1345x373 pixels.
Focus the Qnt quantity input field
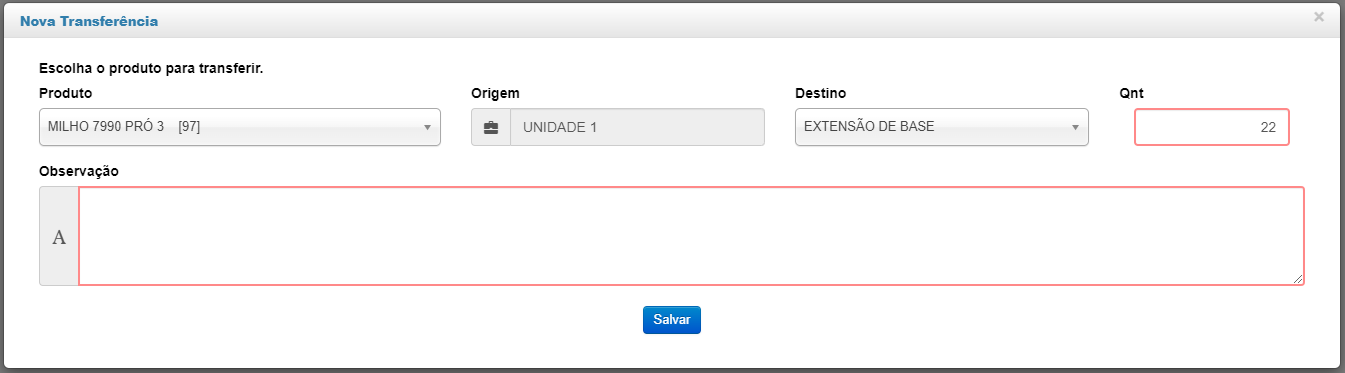click(1212, 127)
